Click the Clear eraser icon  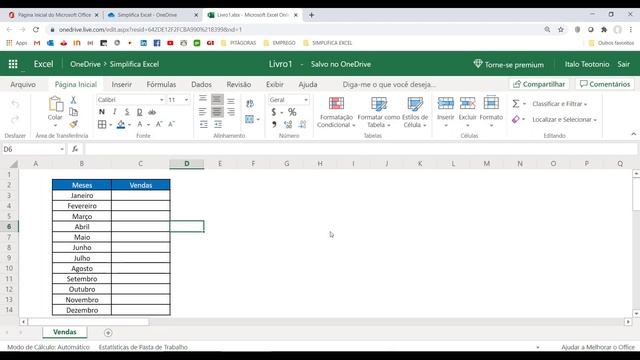coord(516,119)
